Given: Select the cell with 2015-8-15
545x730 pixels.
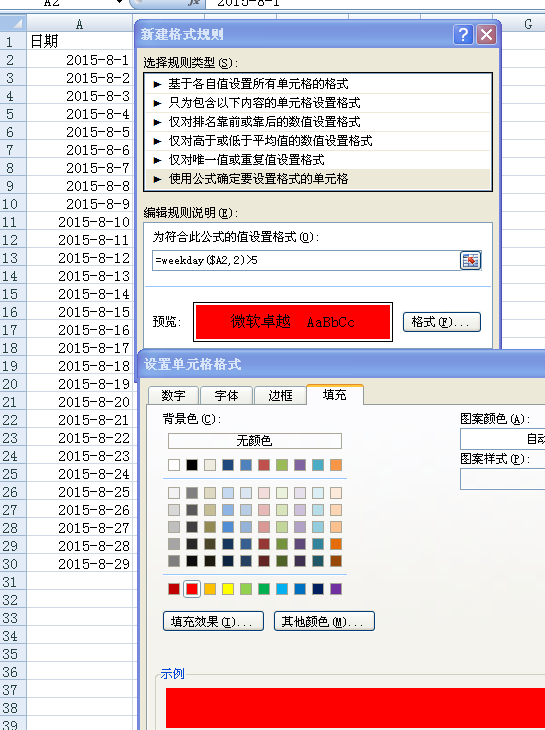Looking at the screenshot, I should pos(80,312).
